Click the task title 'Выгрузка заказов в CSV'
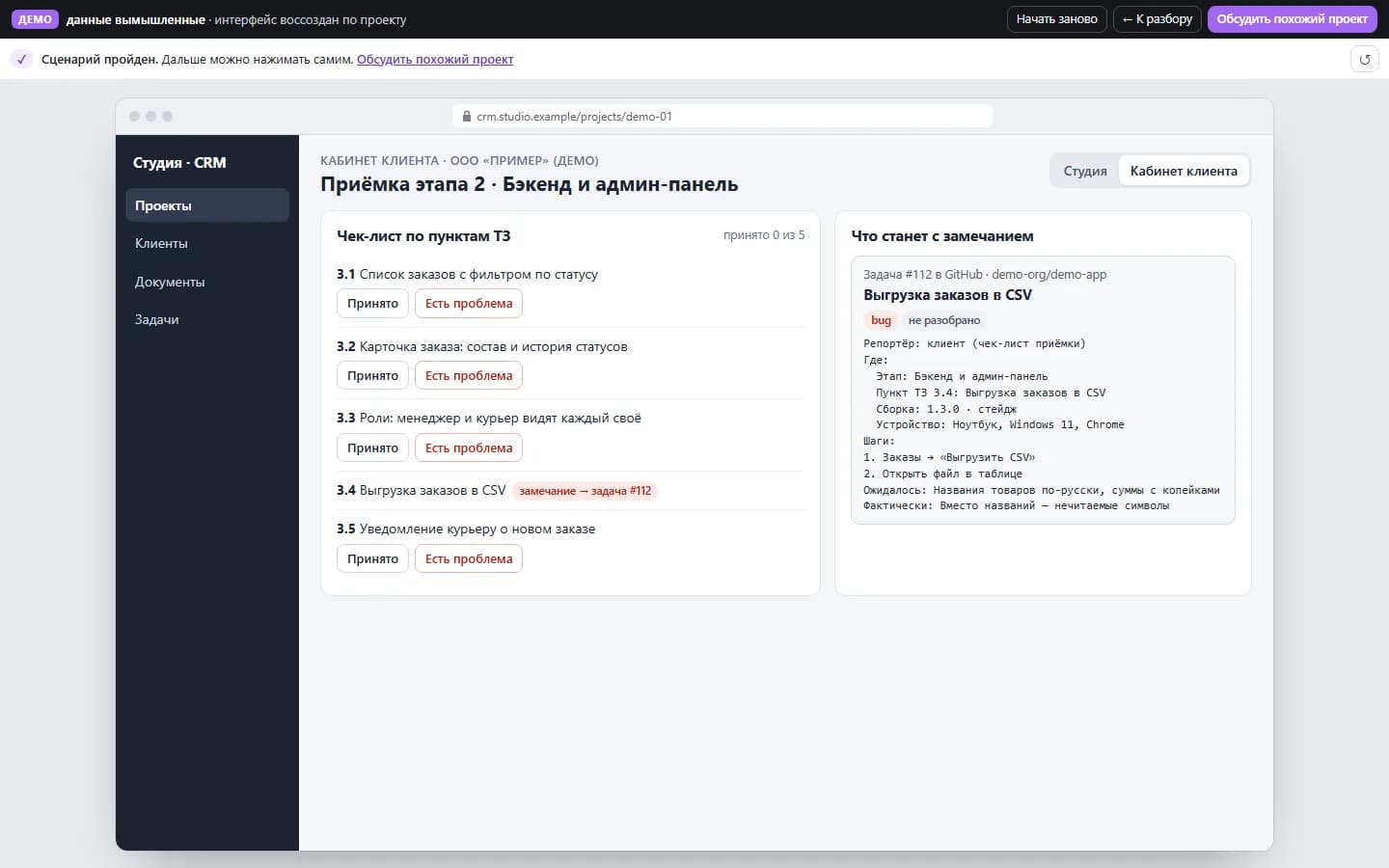 coord(947,295)
